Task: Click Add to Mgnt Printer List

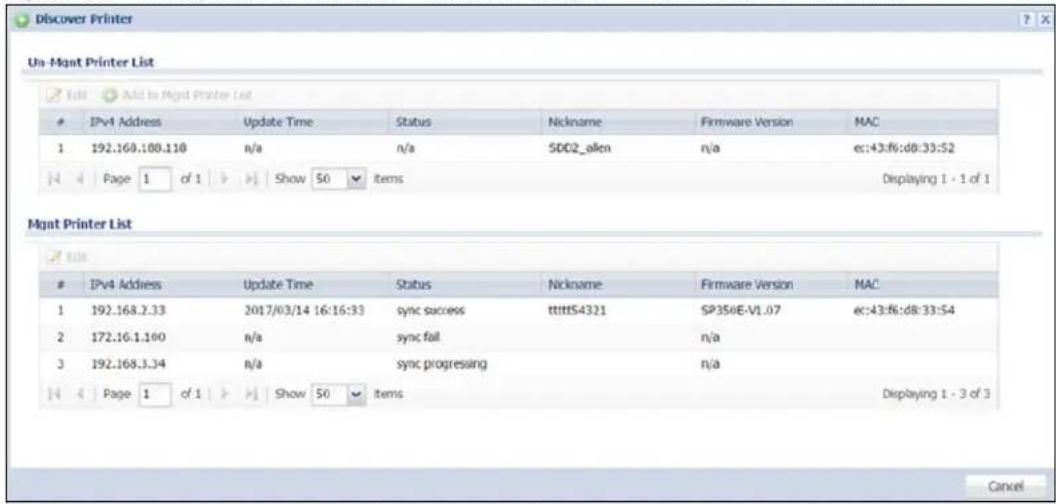Action: coord(177,96)
